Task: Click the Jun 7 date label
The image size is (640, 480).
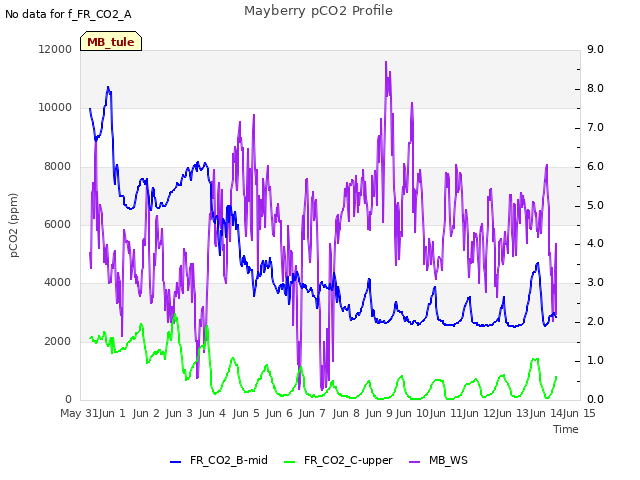Action: 312,413
